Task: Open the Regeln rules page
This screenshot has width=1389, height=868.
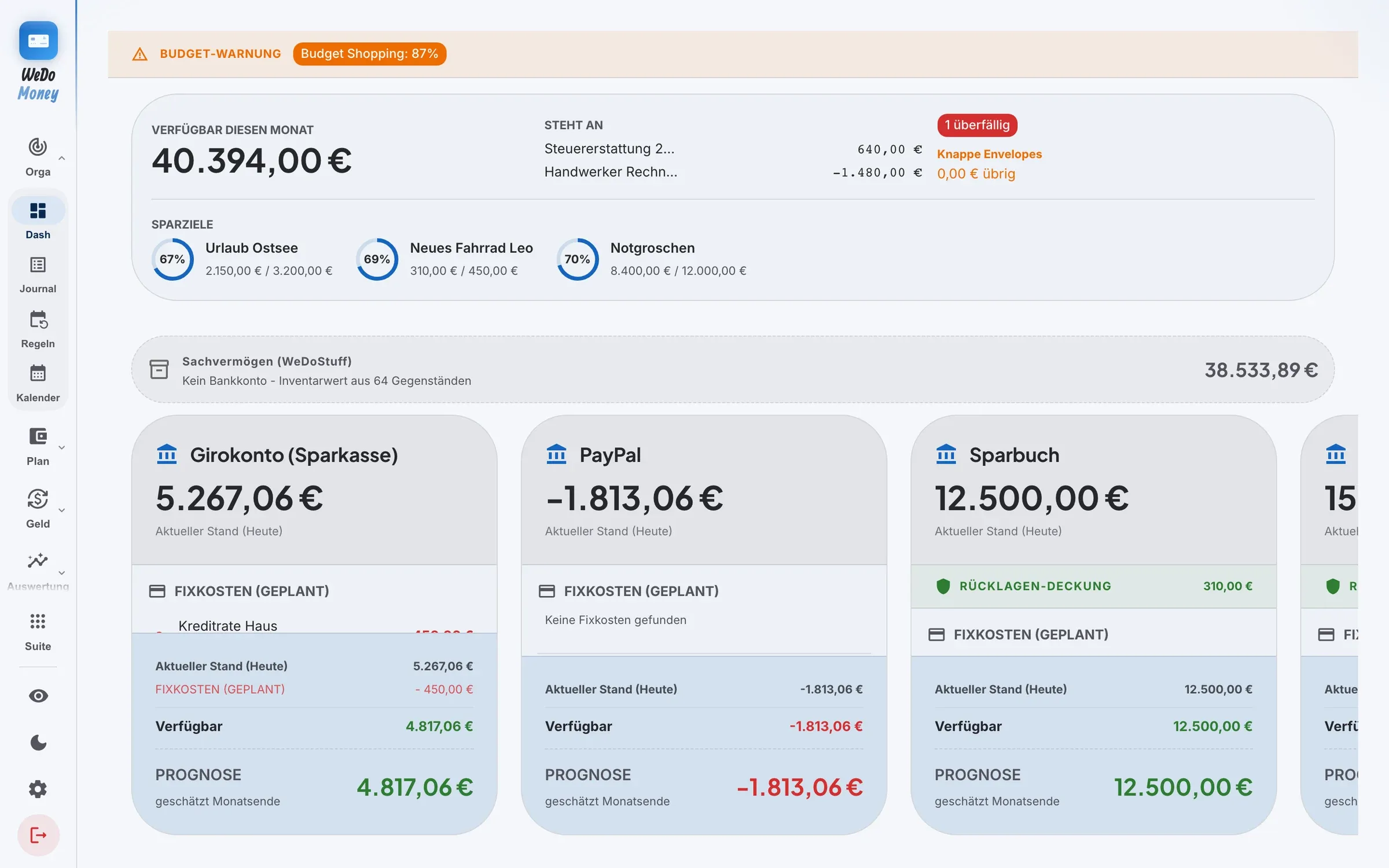Action: [x=38, y=330]
